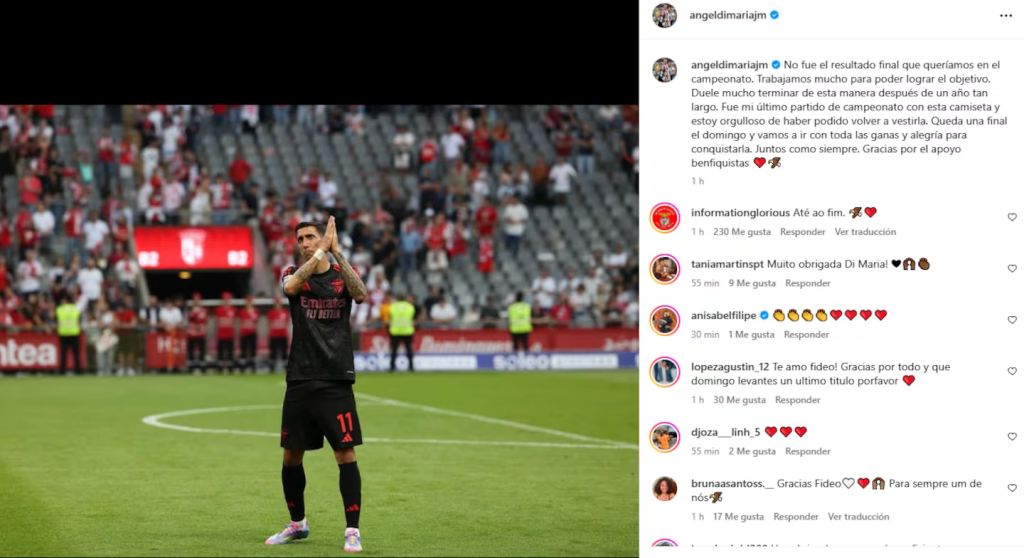Like taniamartinspt's comment with heart icon
The image size is (1024, 558).
(x=1012, y=269)
